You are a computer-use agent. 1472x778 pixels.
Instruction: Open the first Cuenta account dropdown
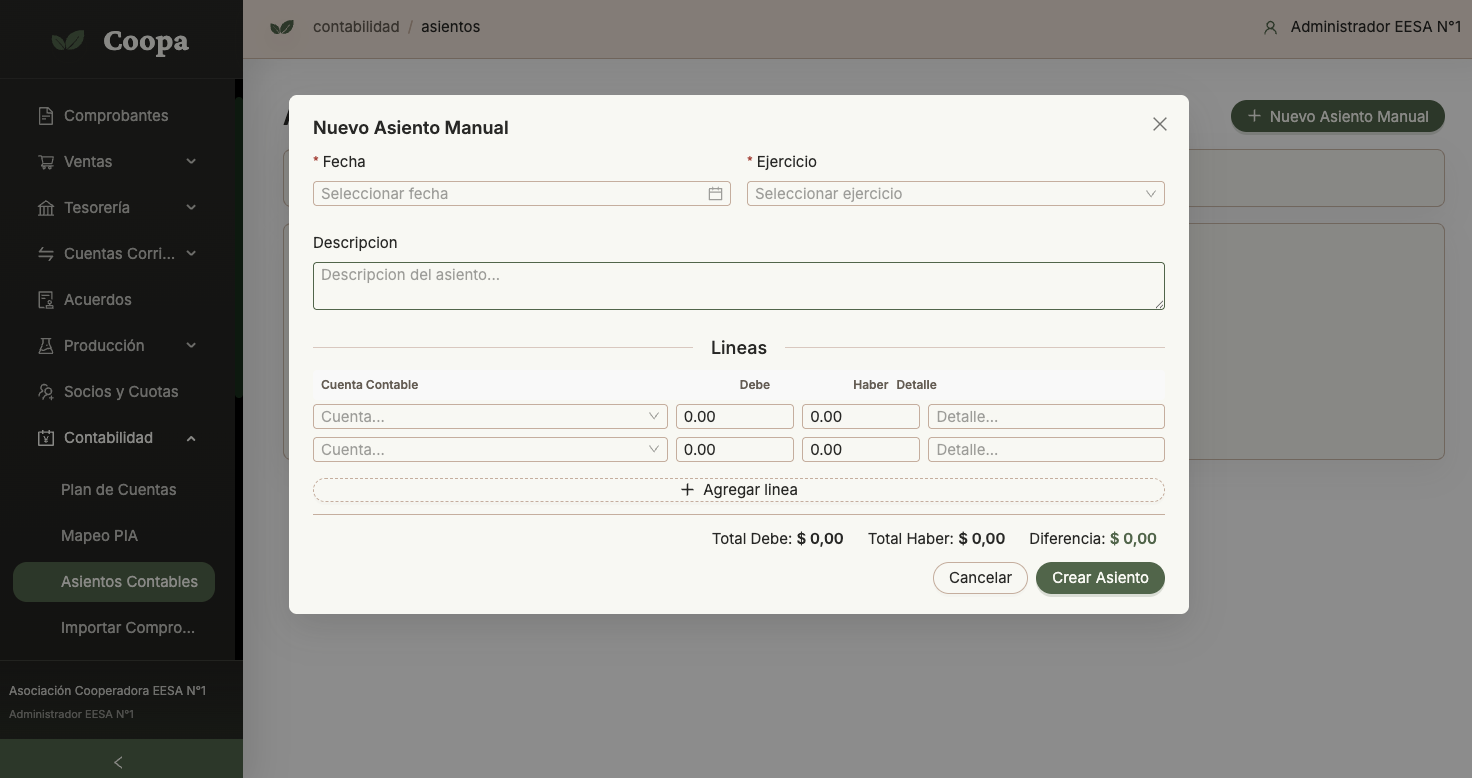(490, 417)
